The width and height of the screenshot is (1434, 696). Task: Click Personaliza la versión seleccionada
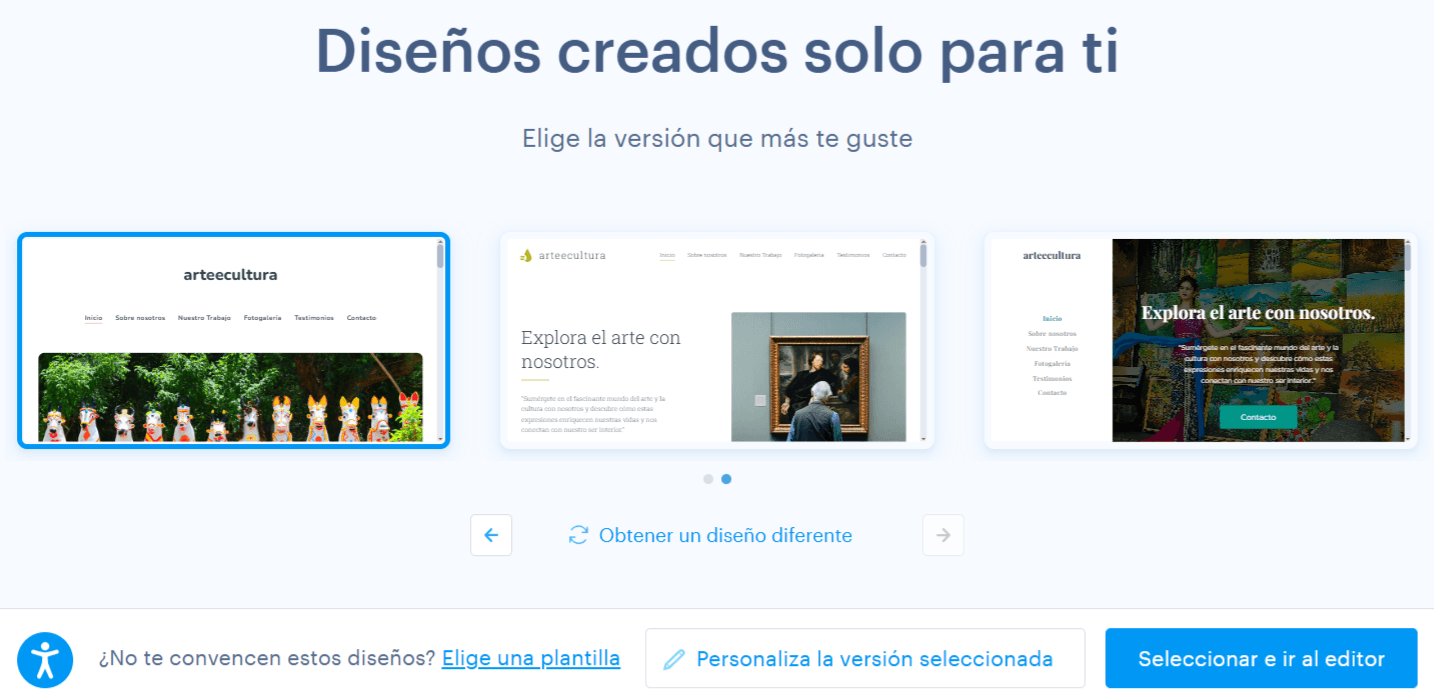[865, 658]
